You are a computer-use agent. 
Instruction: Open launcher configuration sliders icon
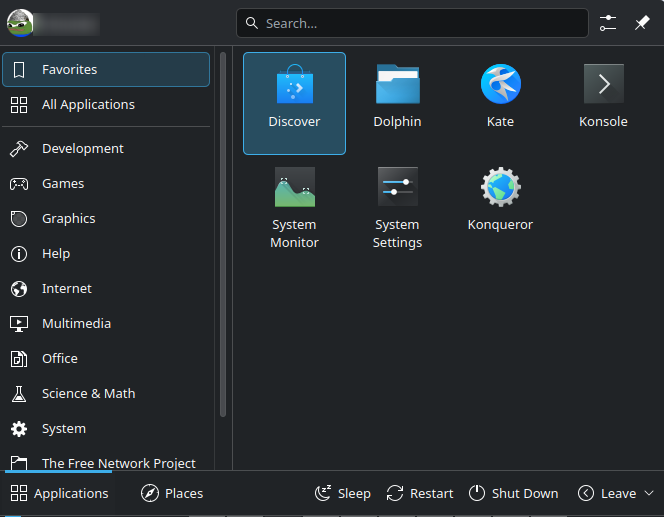[608, 23]
